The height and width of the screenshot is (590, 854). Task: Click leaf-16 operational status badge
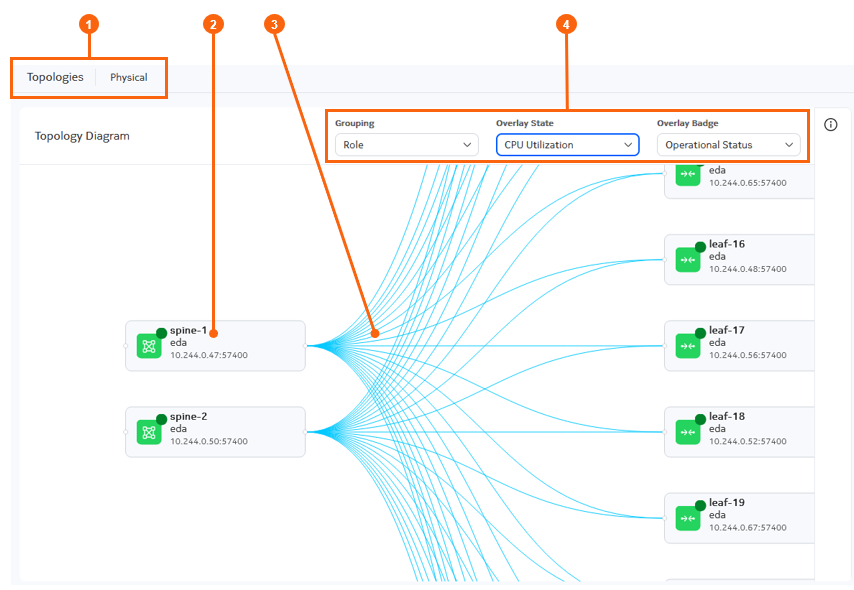(x=700, y=247)
